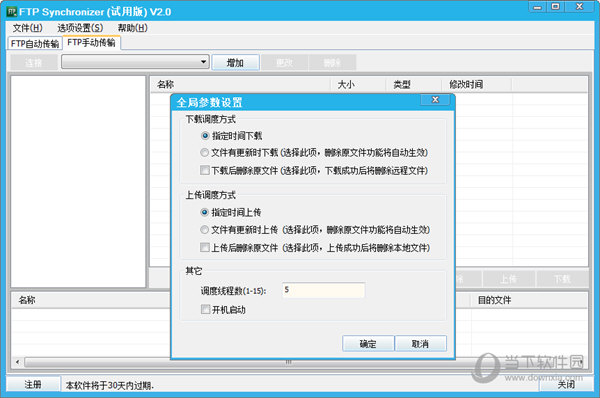
Task: Click the FTP Synchronizer app icon in title bar
Action: coord(12,11)
